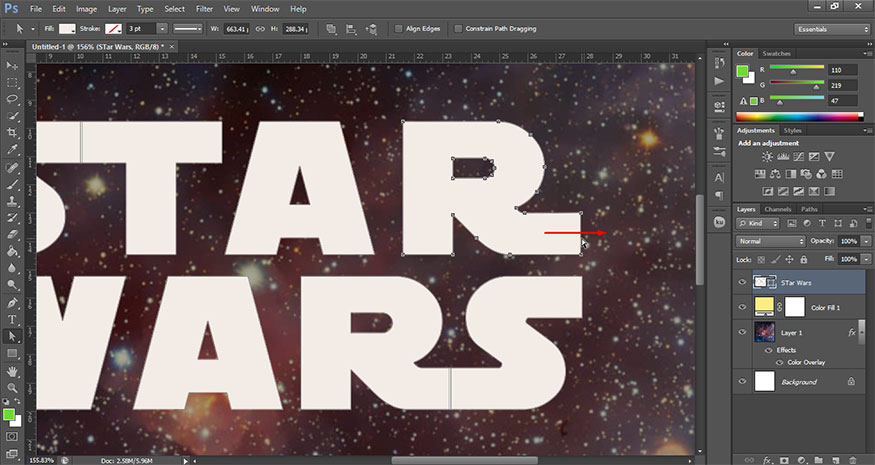Click the shape Fill color swatch
Viewport: 875px width, 465px height.
[x=67, y=29]
